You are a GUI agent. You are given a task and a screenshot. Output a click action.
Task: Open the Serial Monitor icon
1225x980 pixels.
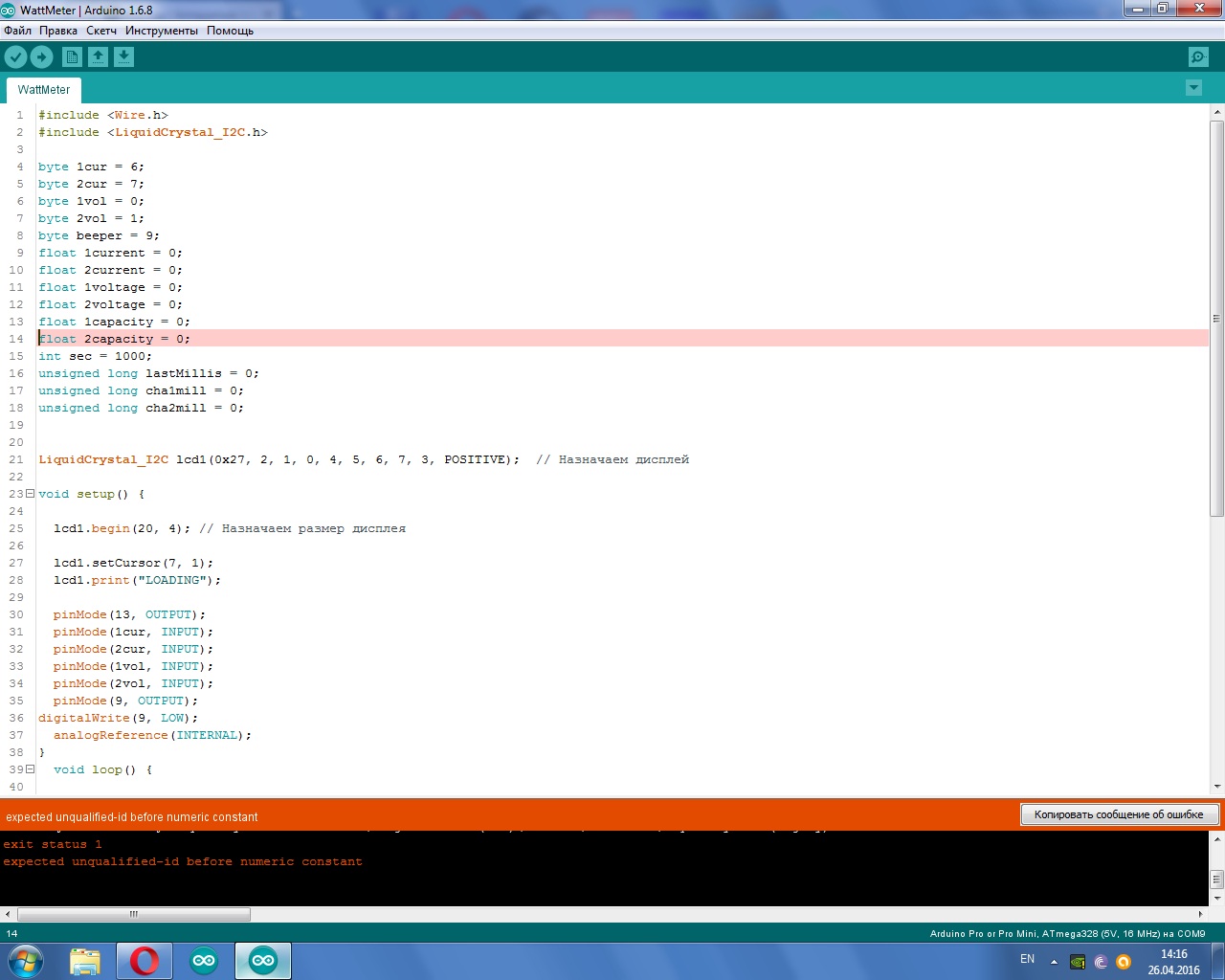(1198, 57)
